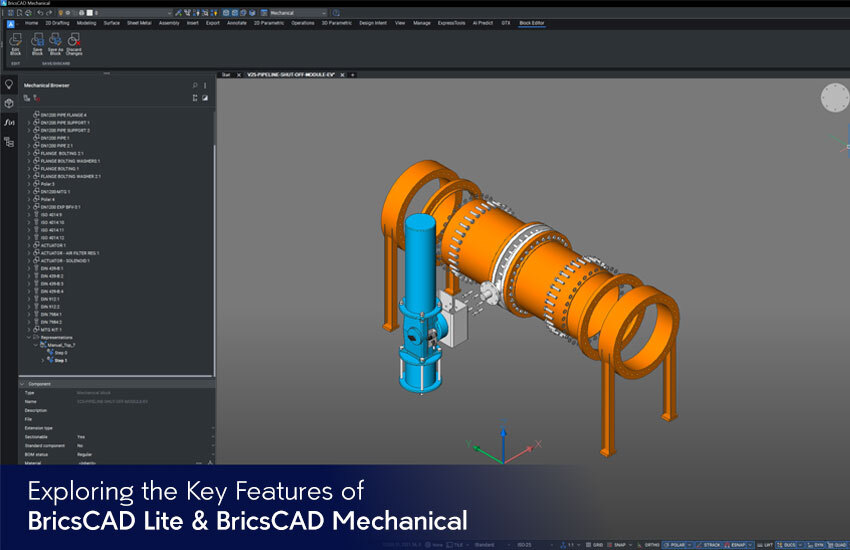Screen dimensions: 850x550
Task: Open the Mechanical Browser cube side icon
Action: [9, 103]
